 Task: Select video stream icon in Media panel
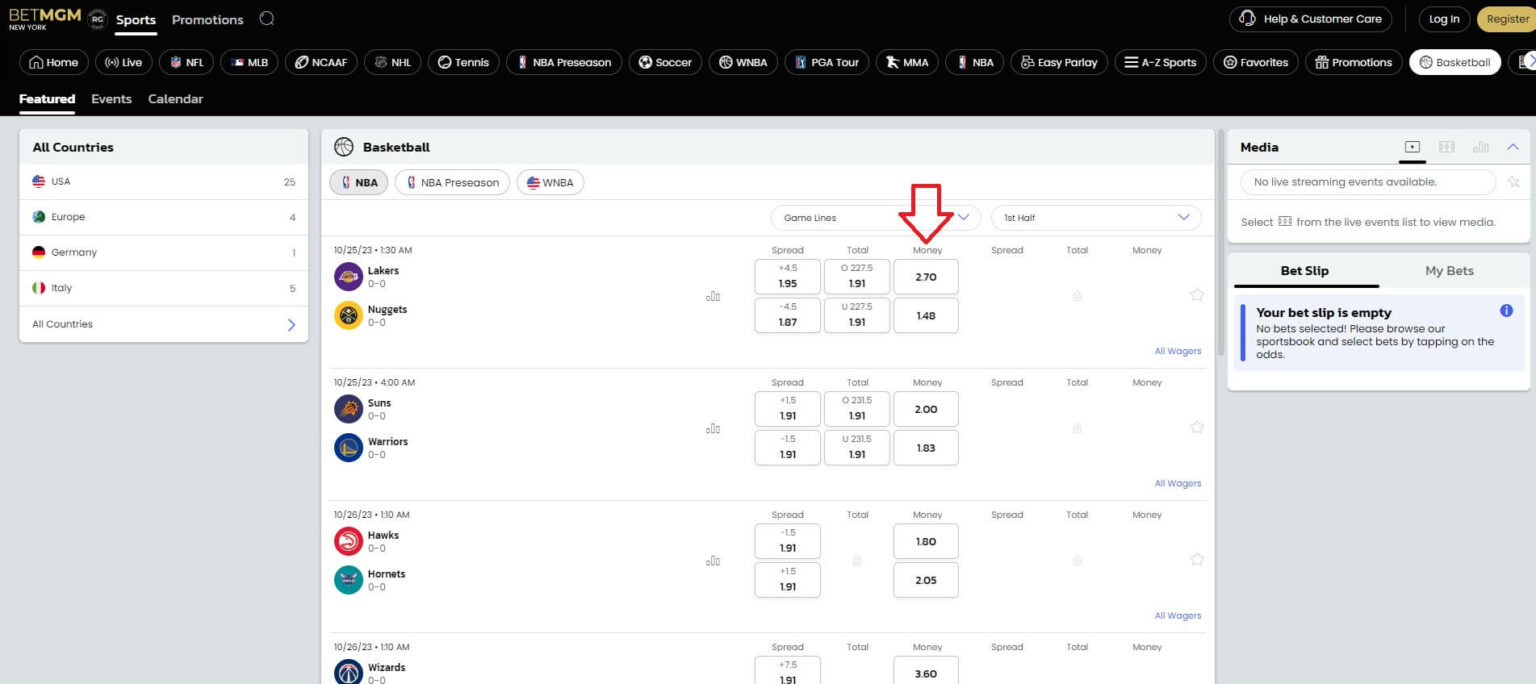tap(1412, 147)
